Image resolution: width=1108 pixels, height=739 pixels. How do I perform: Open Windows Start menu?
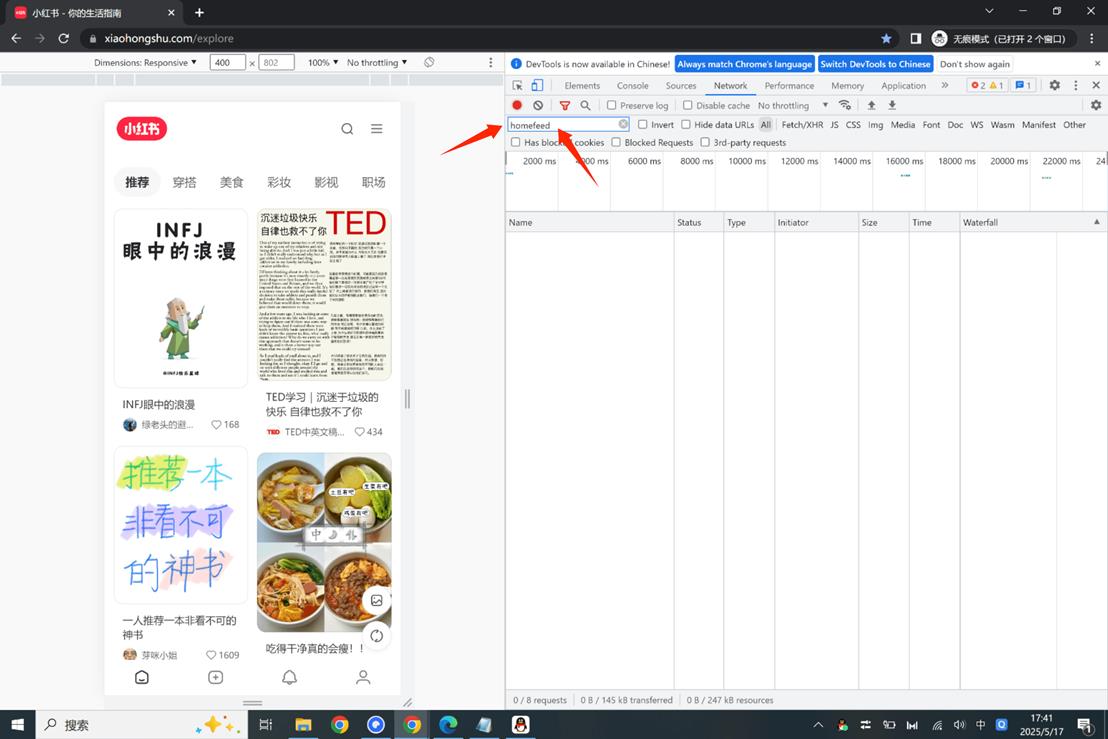point(18,725)
